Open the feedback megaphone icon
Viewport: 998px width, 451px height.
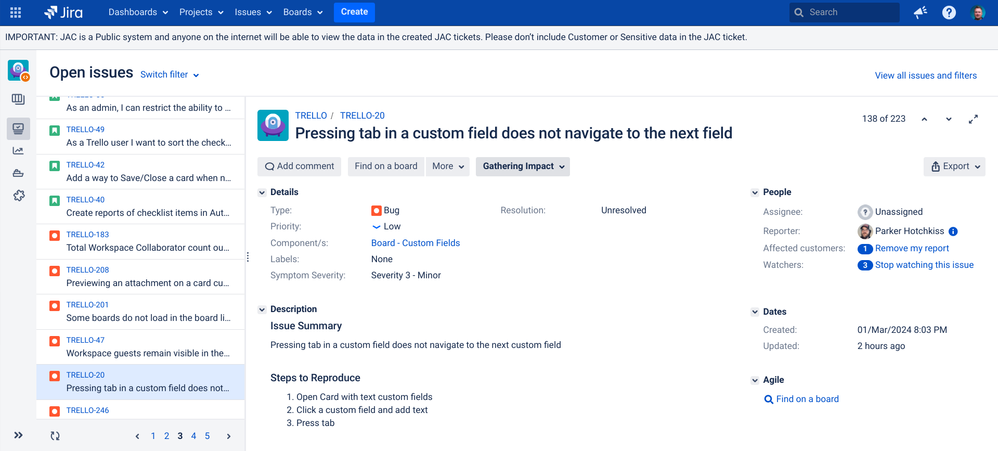[920, 12]
